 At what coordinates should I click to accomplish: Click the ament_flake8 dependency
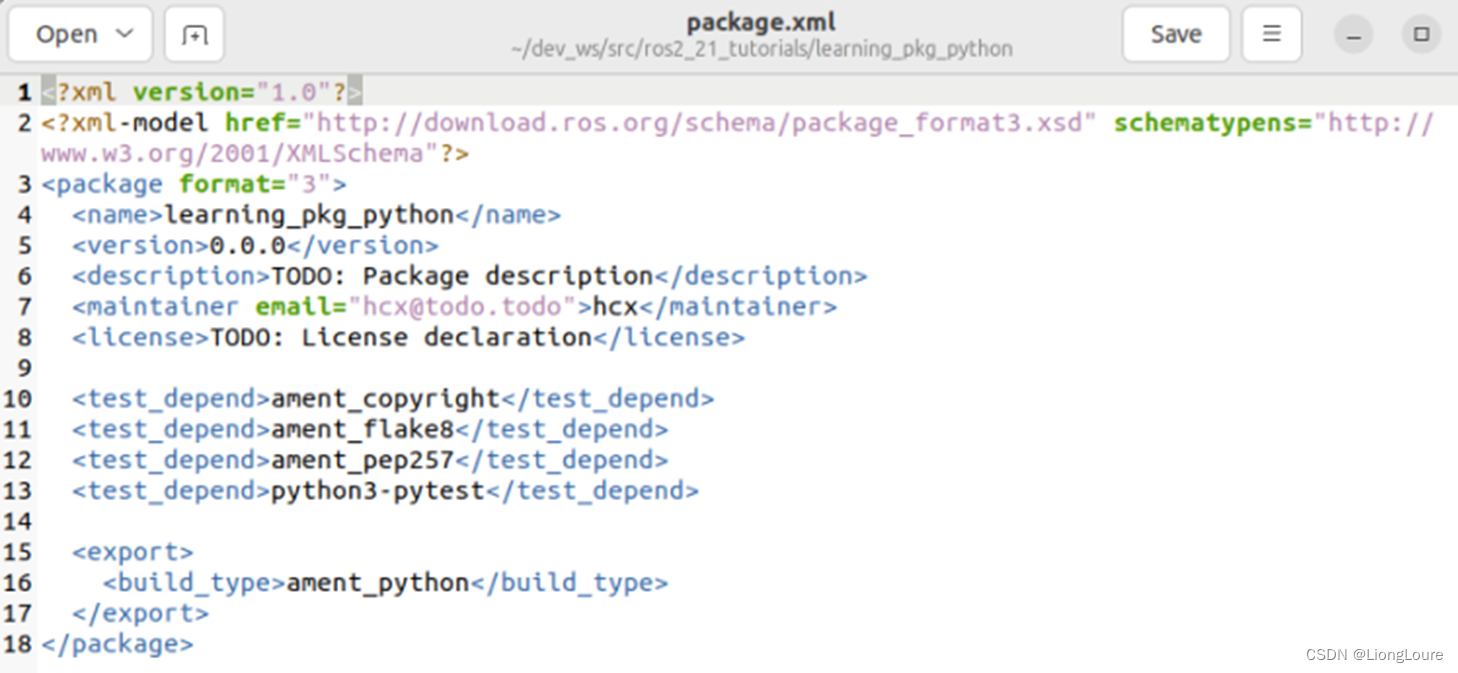click(363, 429)
